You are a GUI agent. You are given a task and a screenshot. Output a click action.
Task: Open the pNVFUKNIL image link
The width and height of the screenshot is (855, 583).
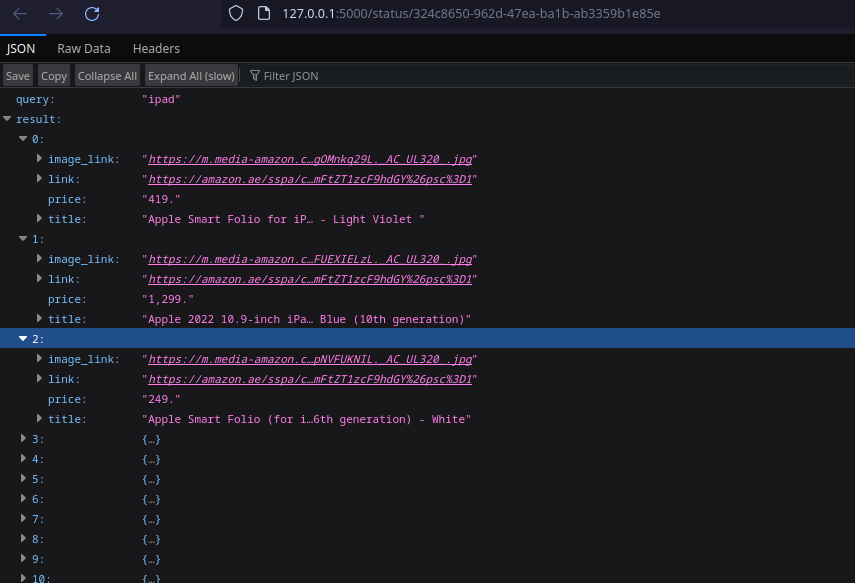pos(310,359)
